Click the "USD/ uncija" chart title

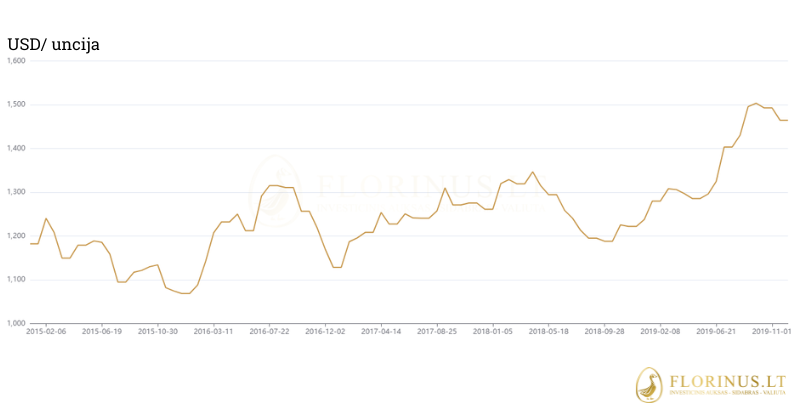pyautogui.click(x=53, y=45)
